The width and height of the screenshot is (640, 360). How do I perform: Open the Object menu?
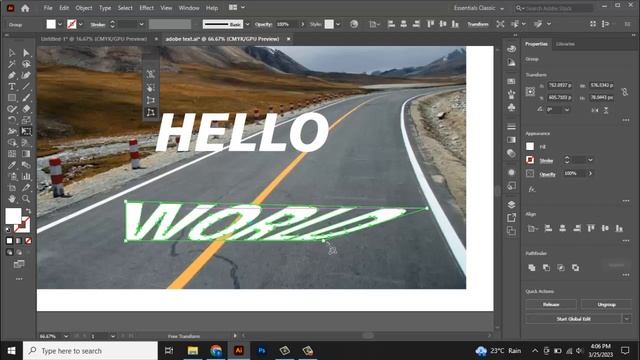(84, 8)
